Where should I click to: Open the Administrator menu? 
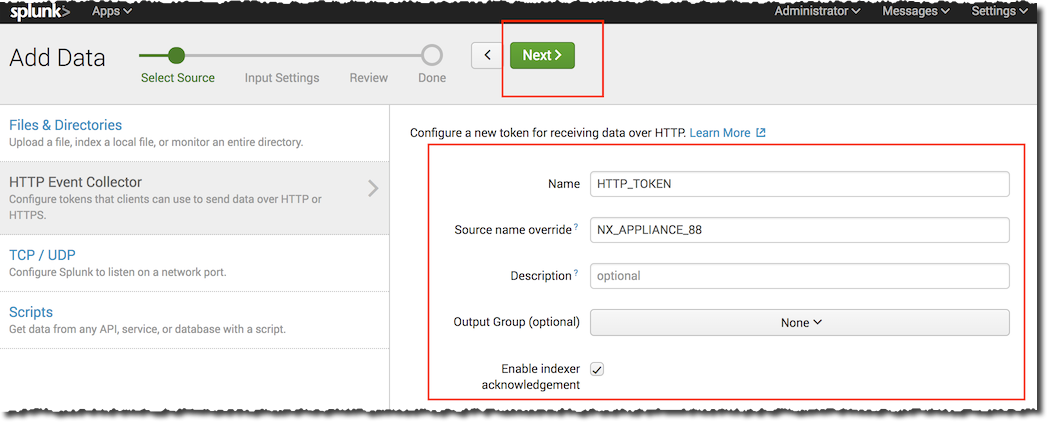coord(817,11)
